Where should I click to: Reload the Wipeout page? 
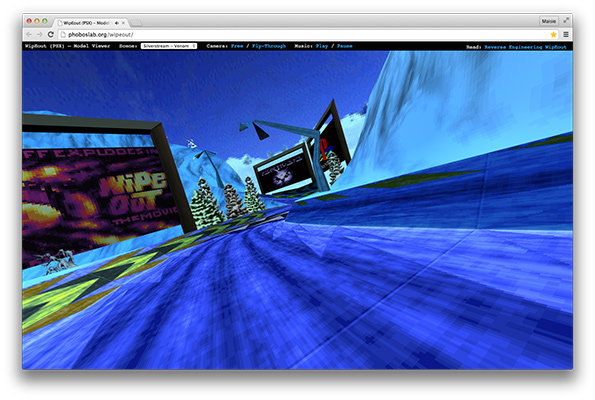pos(50,35)
